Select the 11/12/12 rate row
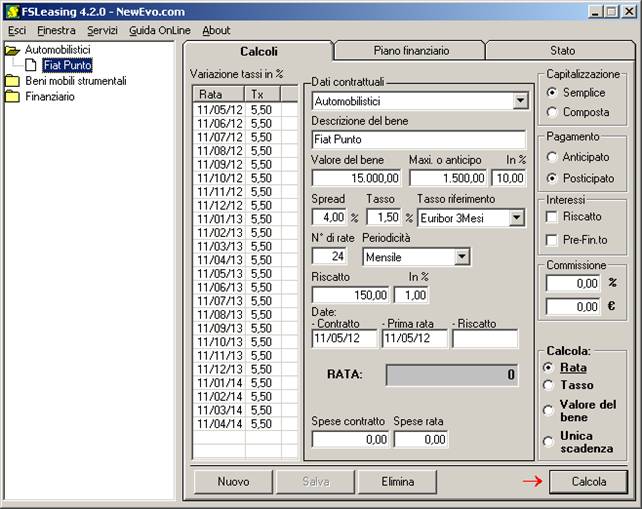Image resolution: width=642 pixels, height=509 pixels. (x=245, y=206)
